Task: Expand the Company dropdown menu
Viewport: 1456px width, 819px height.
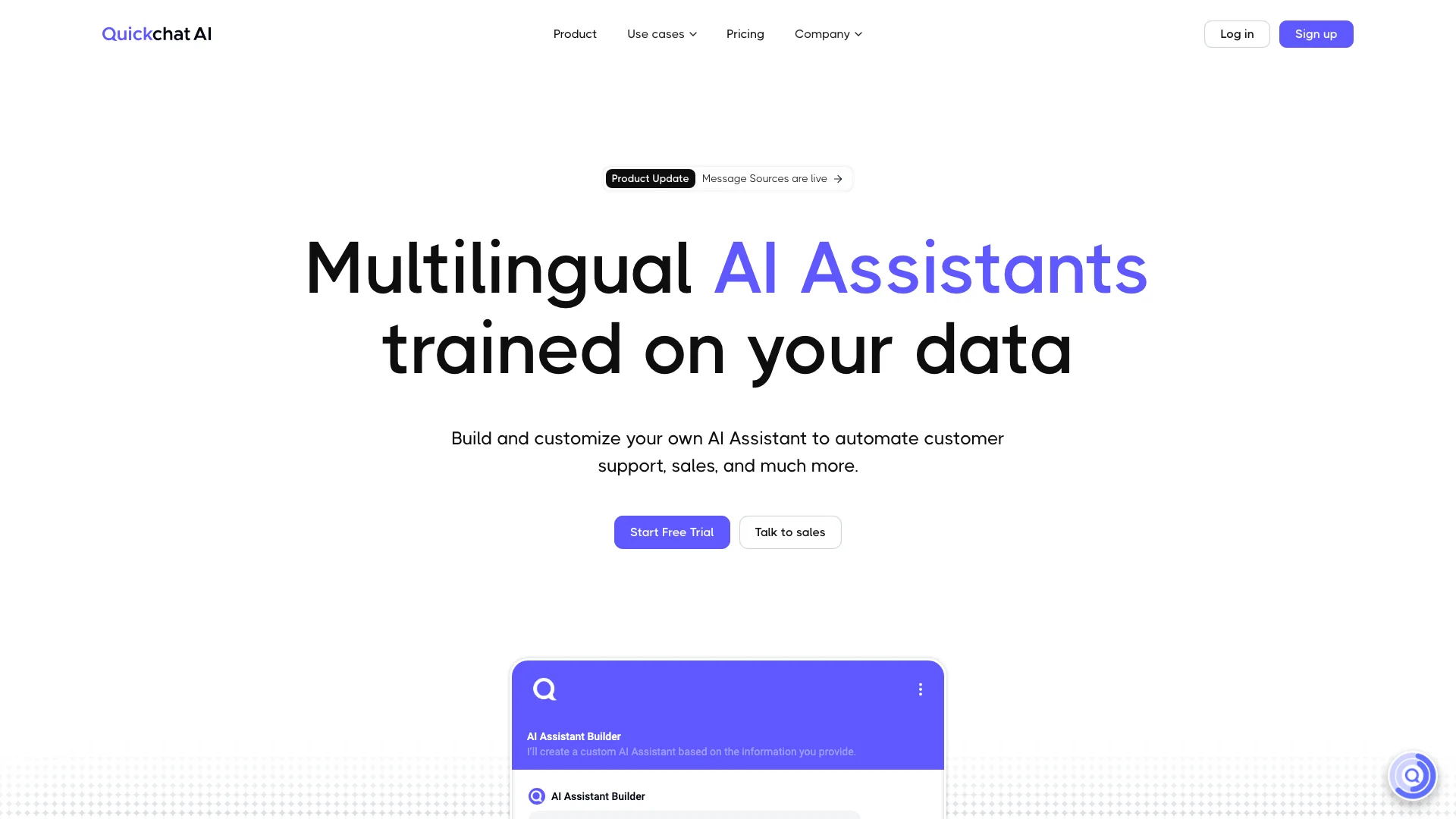Action: pyautogui.click(x=829, y=33)
